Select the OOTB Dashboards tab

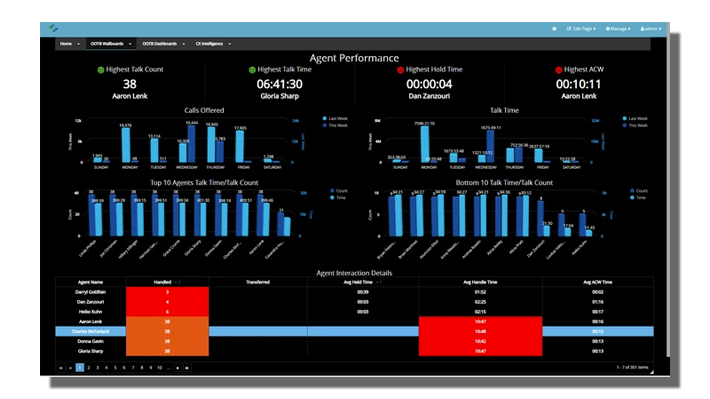[x=159, y=44]
